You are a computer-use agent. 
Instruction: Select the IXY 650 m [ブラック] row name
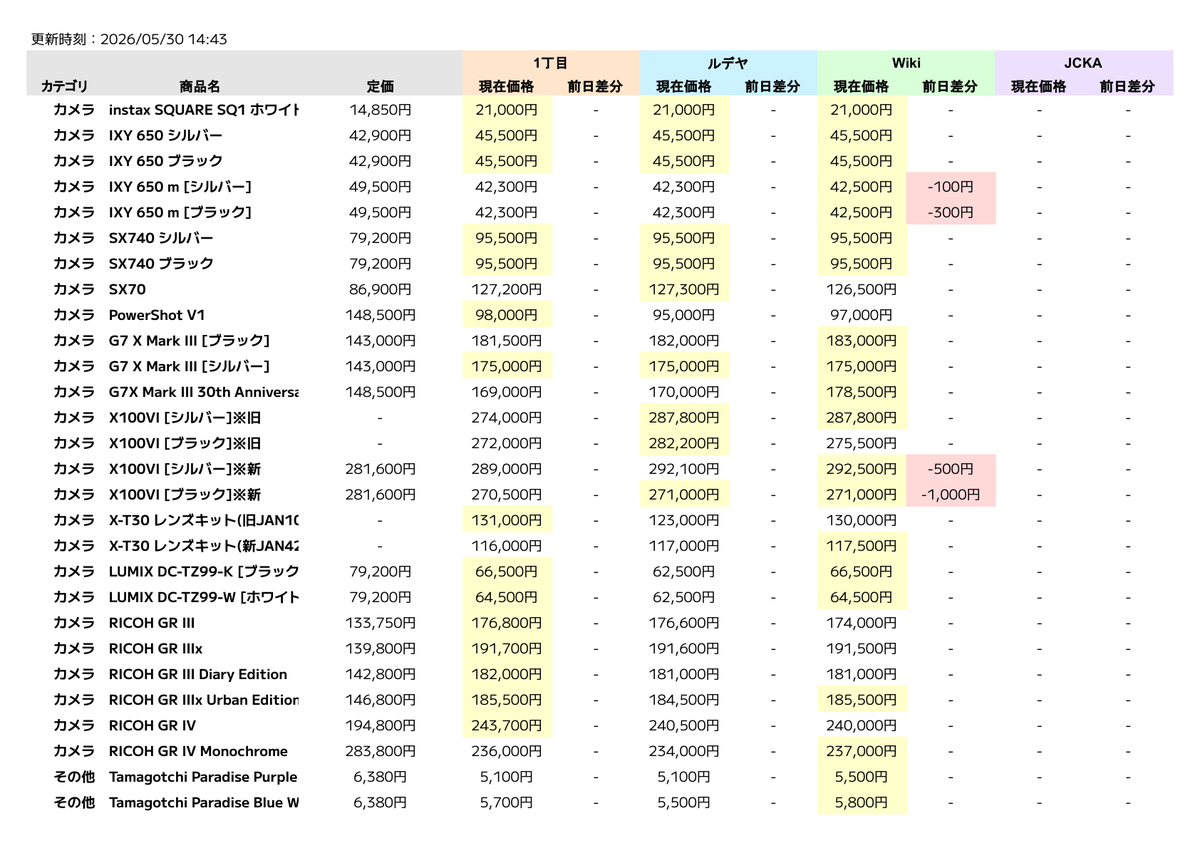pos(180,212)
